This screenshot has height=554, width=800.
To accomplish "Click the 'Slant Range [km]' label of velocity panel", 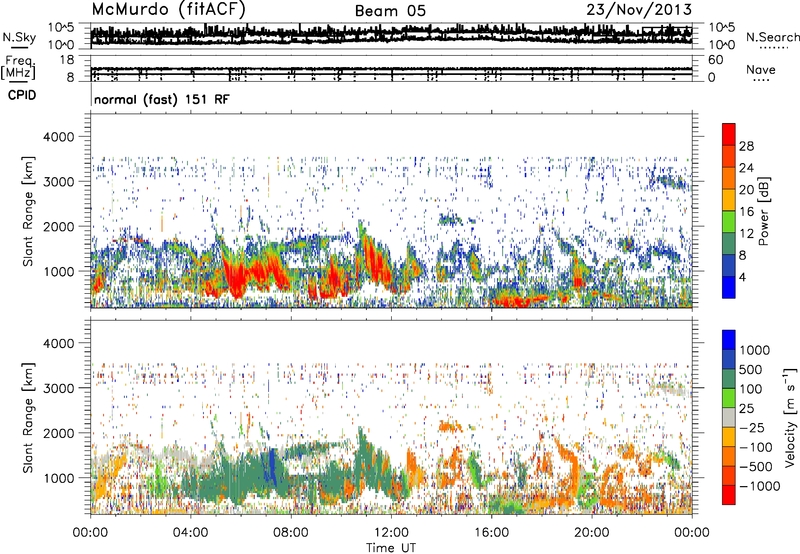I will click(28, 417).
